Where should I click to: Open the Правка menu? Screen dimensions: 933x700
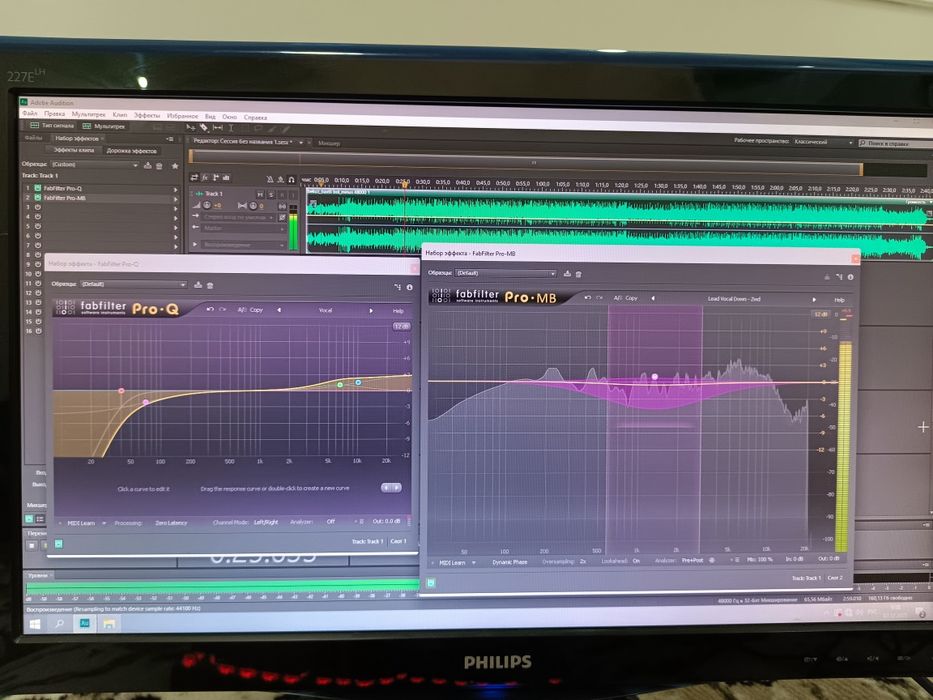click(54, 113)
